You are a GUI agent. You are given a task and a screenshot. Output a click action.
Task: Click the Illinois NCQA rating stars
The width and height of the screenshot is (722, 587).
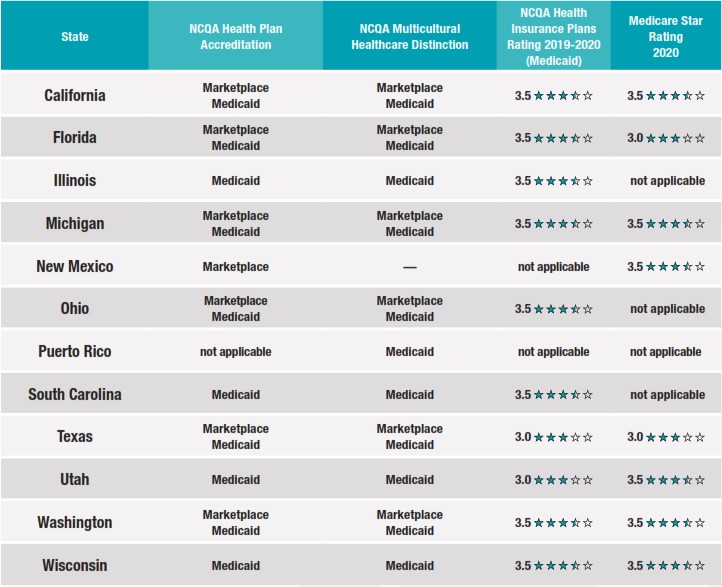click(564, 181)
